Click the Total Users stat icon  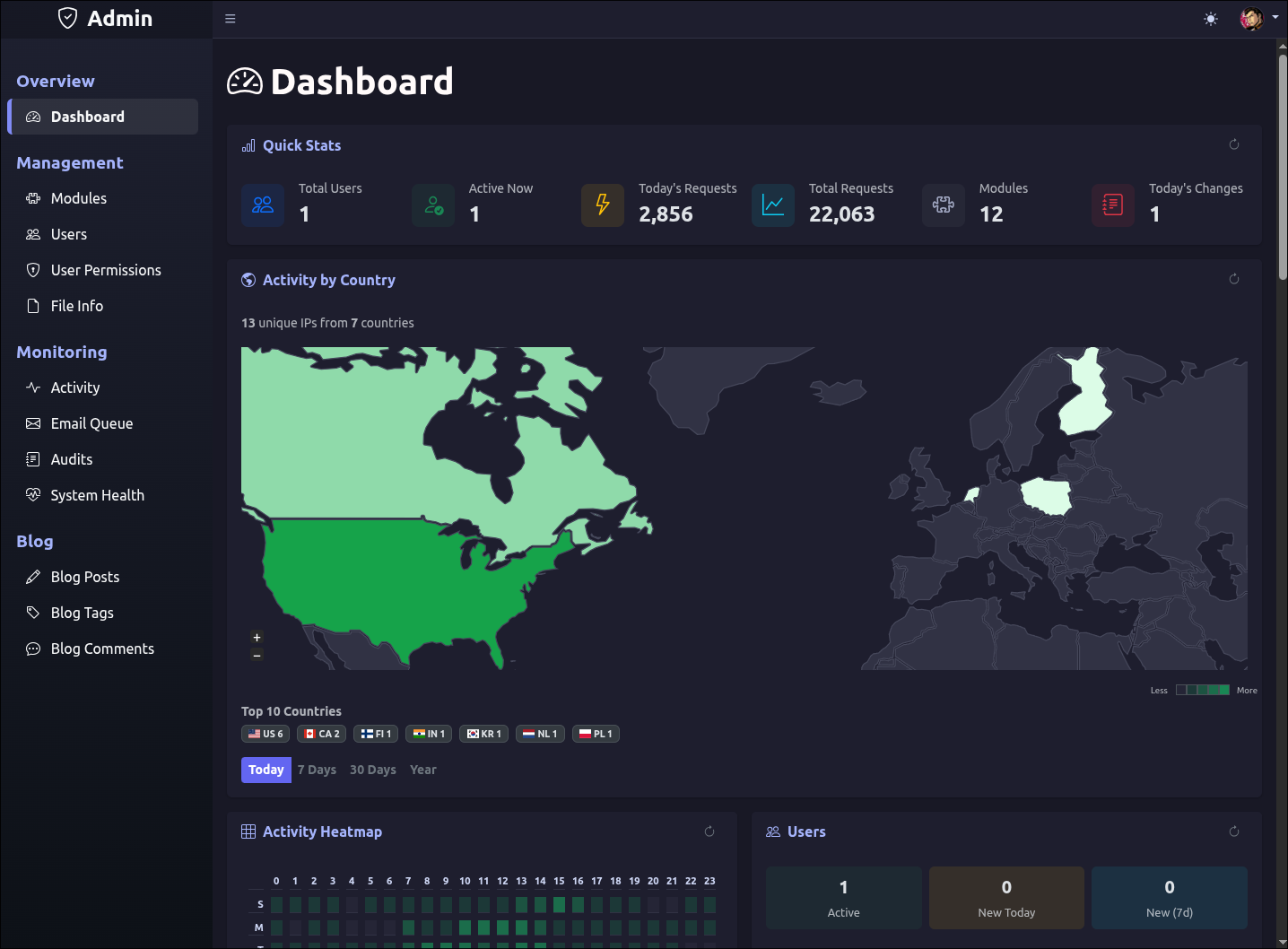(x=263, y=205)
